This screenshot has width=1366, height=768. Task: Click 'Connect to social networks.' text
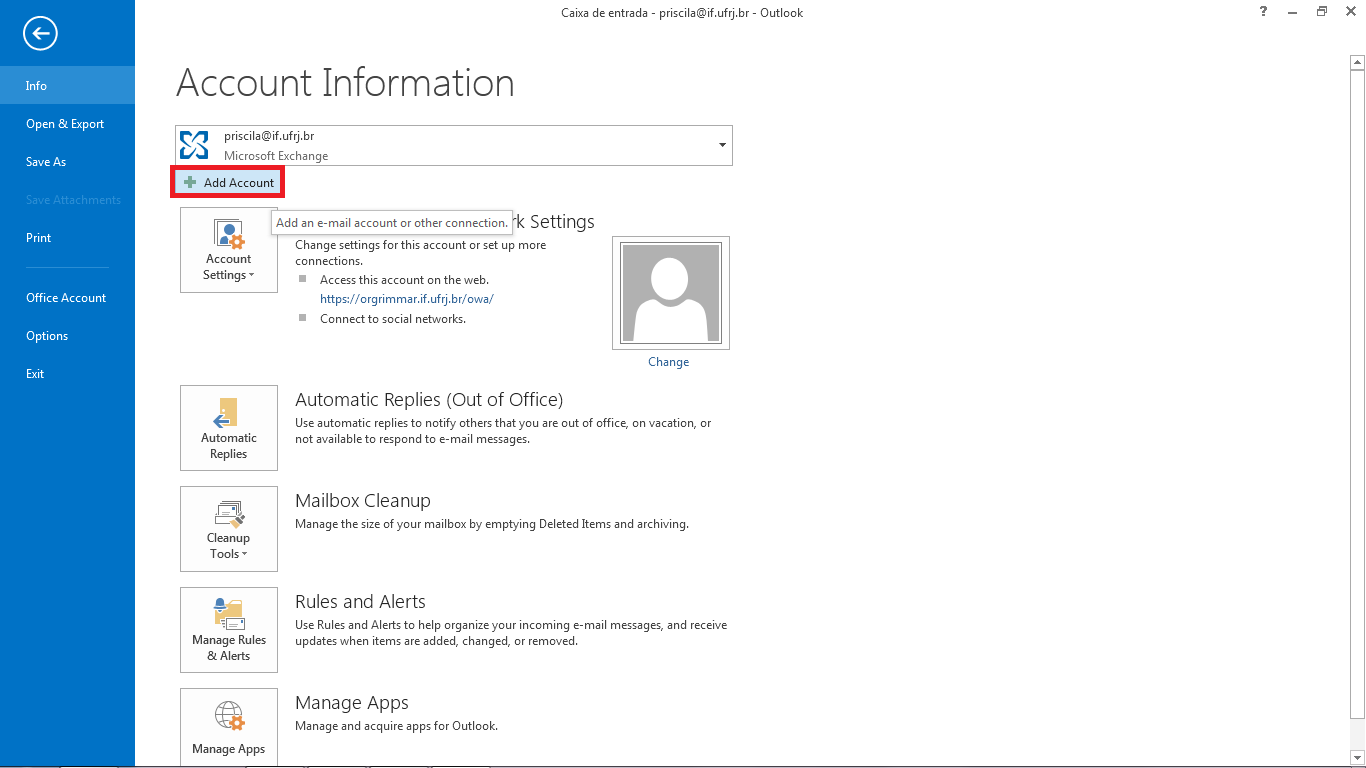[x=393, y=319]
